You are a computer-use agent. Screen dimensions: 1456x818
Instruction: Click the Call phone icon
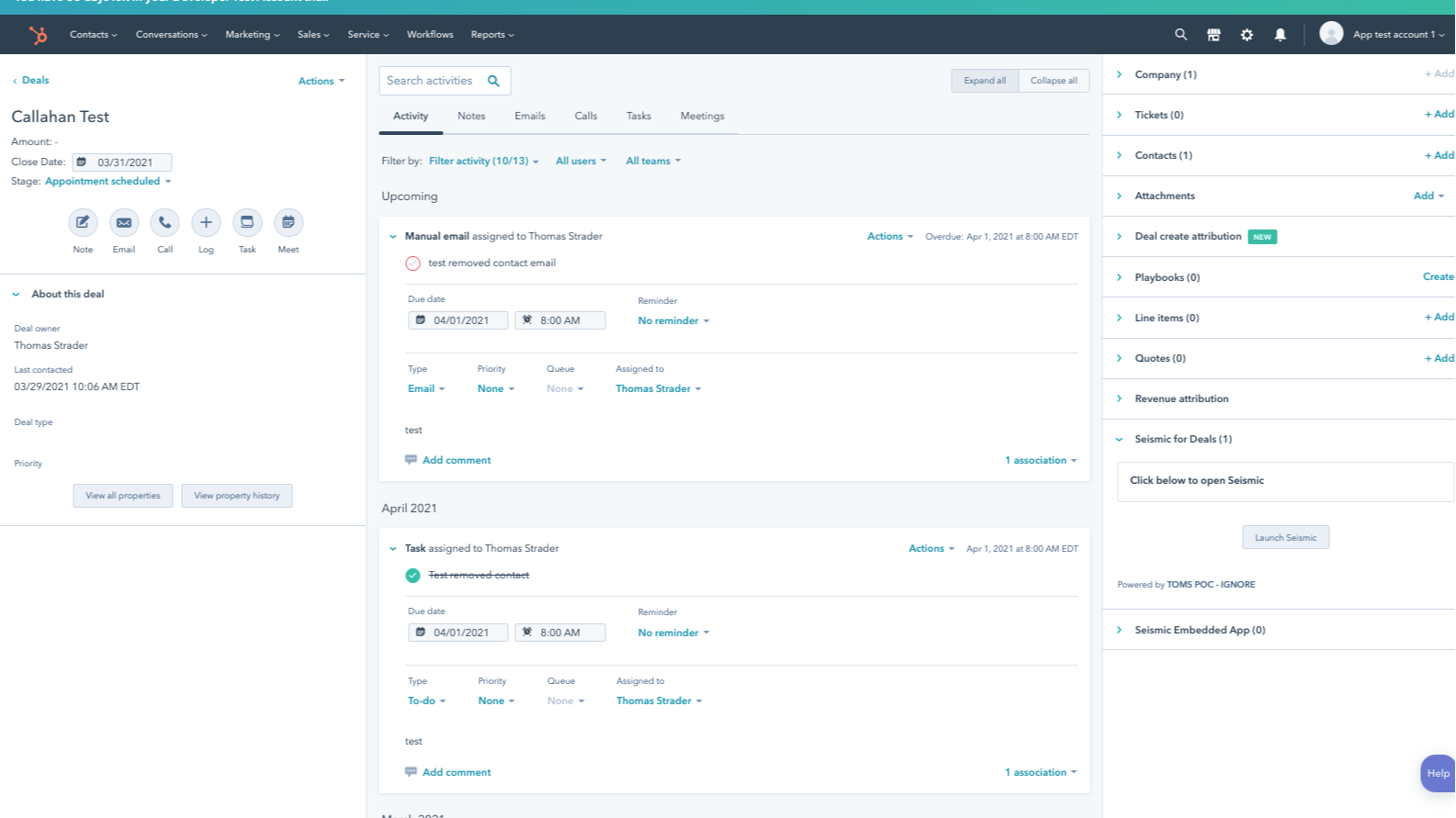164,222
